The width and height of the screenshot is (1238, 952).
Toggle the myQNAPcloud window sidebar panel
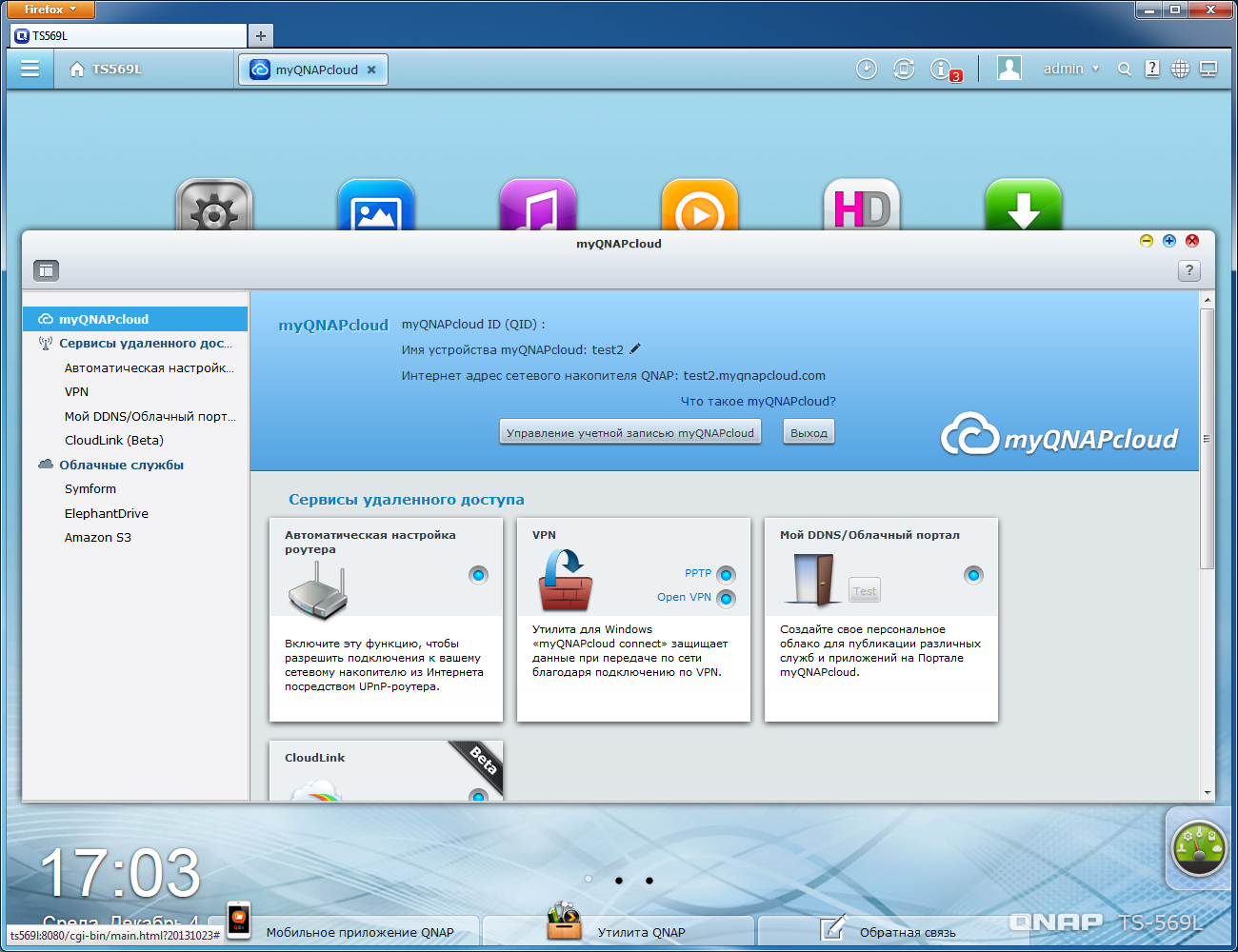point(47,270)
